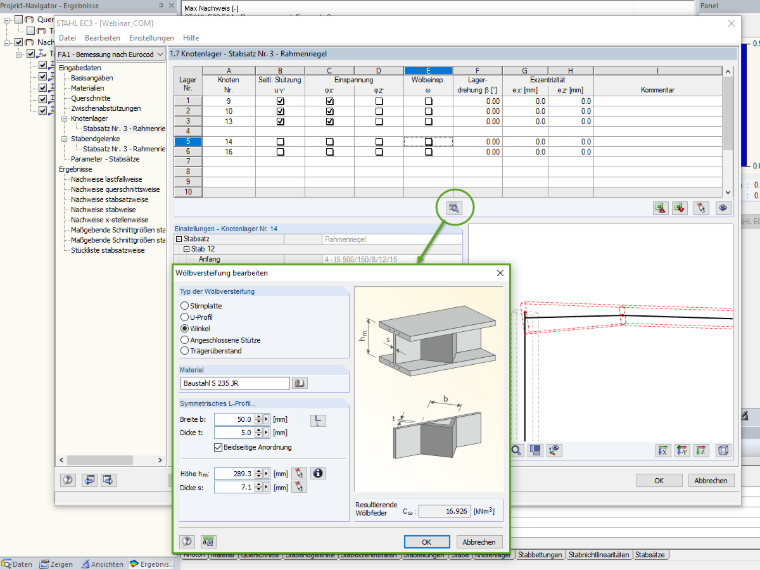This screenshot has width=760, height=570.
Task: Collapse the Stabendgelenke tree node
Action: click(64, 139)
